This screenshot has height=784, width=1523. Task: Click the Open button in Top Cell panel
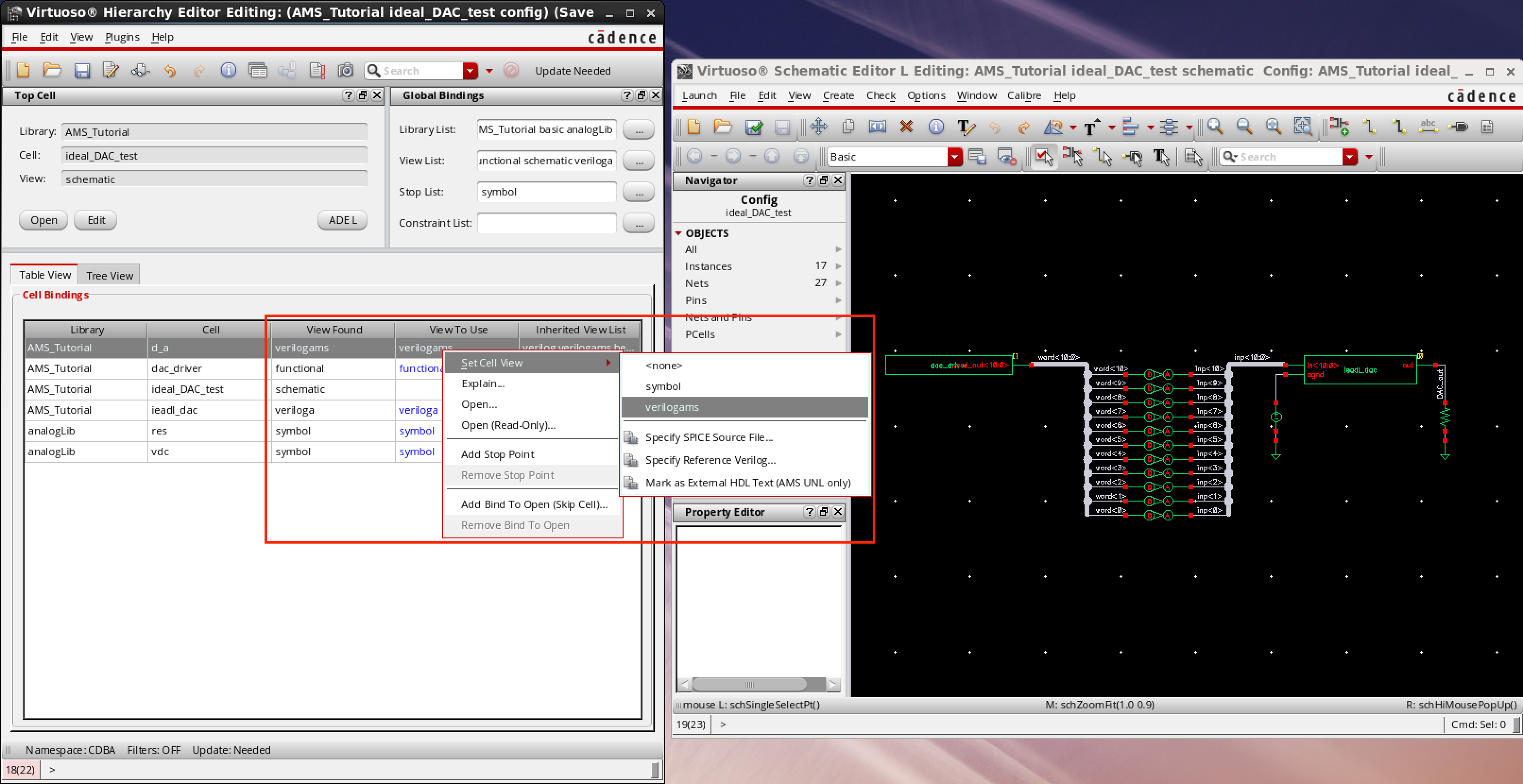pyautogui.click(x=44, y=220)
